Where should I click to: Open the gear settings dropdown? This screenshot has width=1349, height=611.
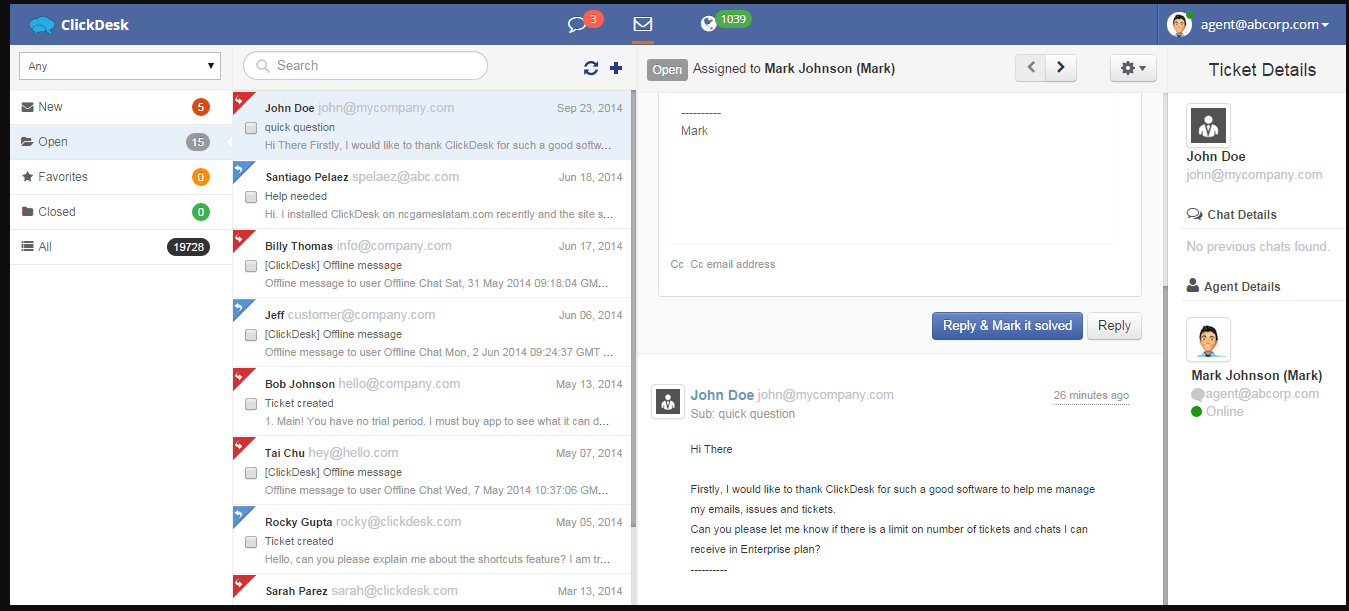tap(1133, 68)
